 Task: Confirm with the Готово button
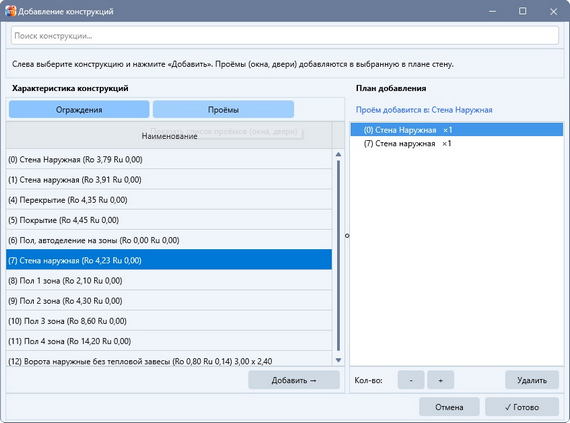pyautogui.click(x=522, y=407)
